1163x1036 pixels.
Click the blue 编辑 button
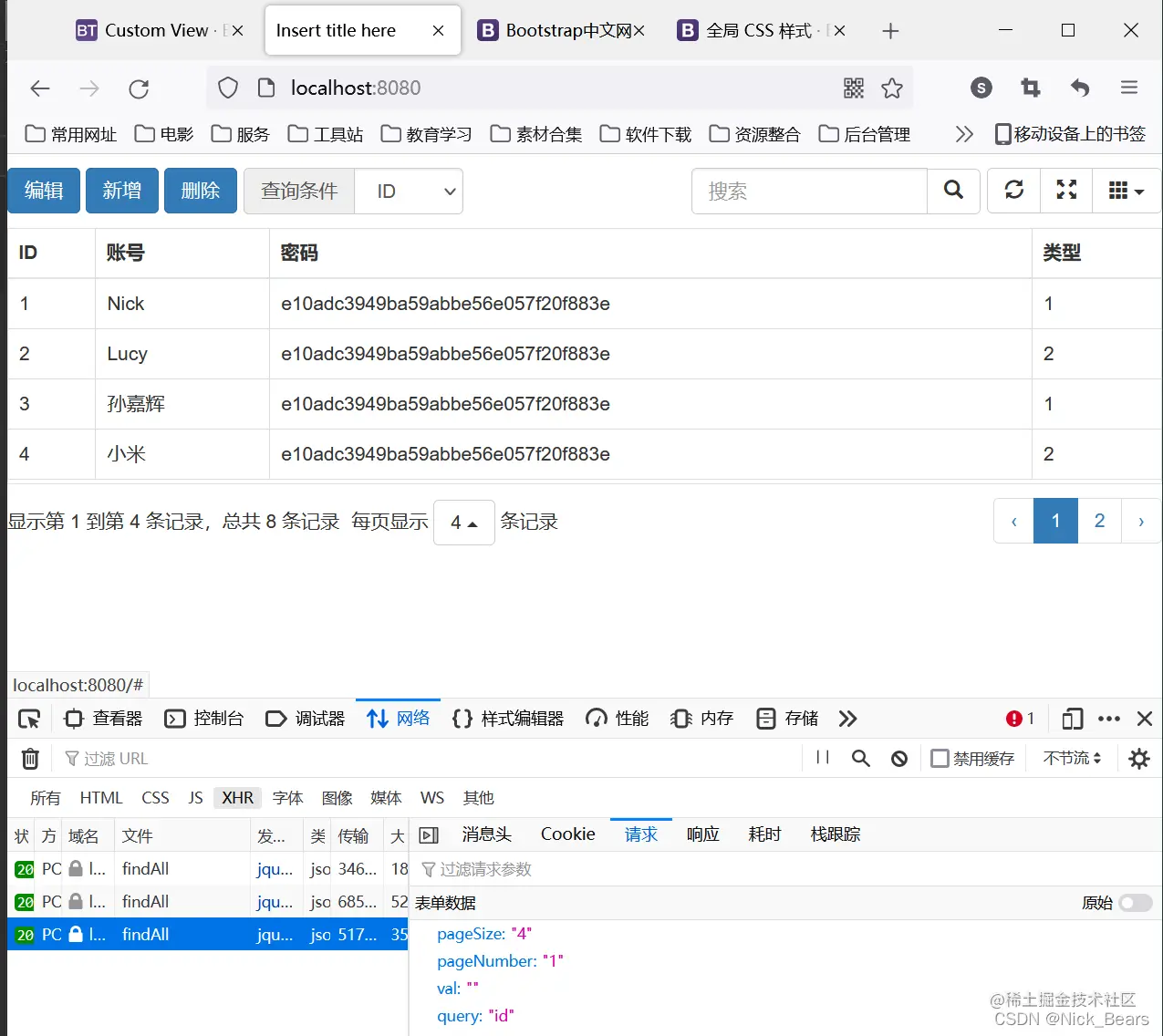point(44,191)
